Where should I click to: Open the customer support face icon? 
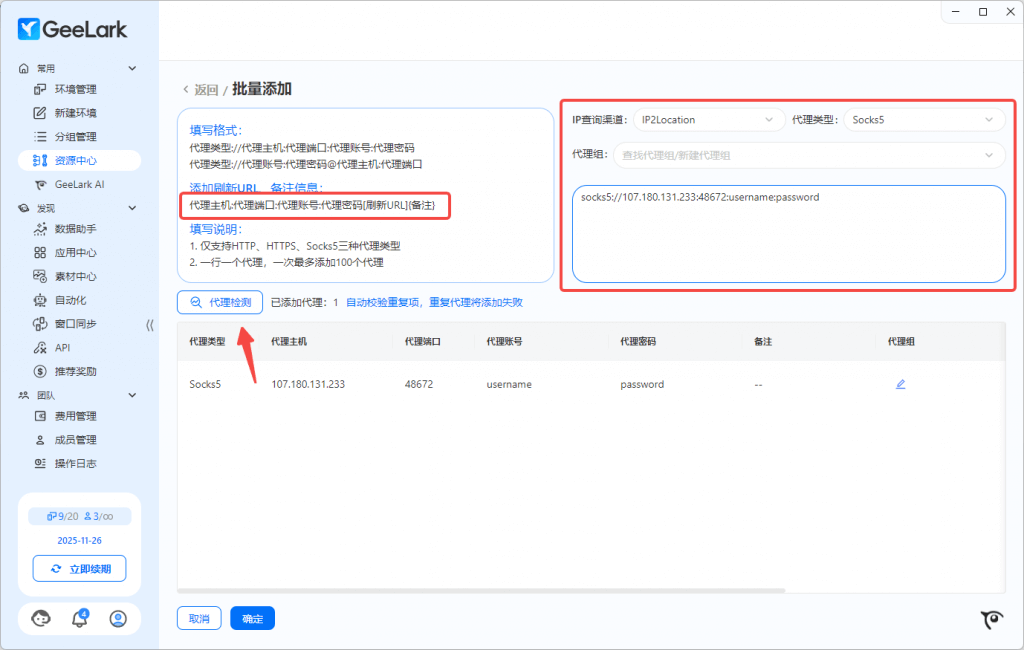[x=41, y=619]
